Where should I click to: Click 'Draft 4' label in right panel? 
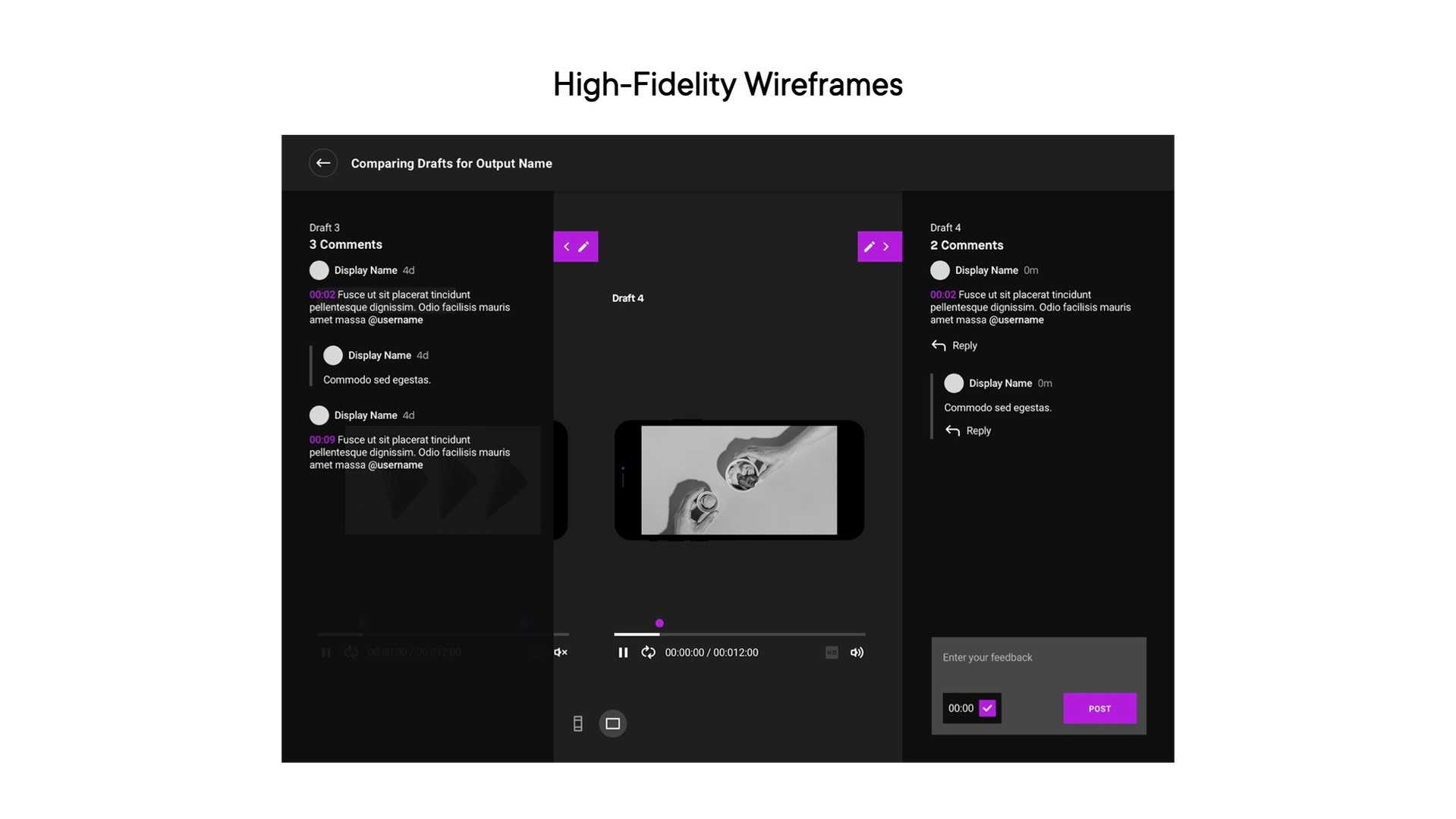coord(945,228)
